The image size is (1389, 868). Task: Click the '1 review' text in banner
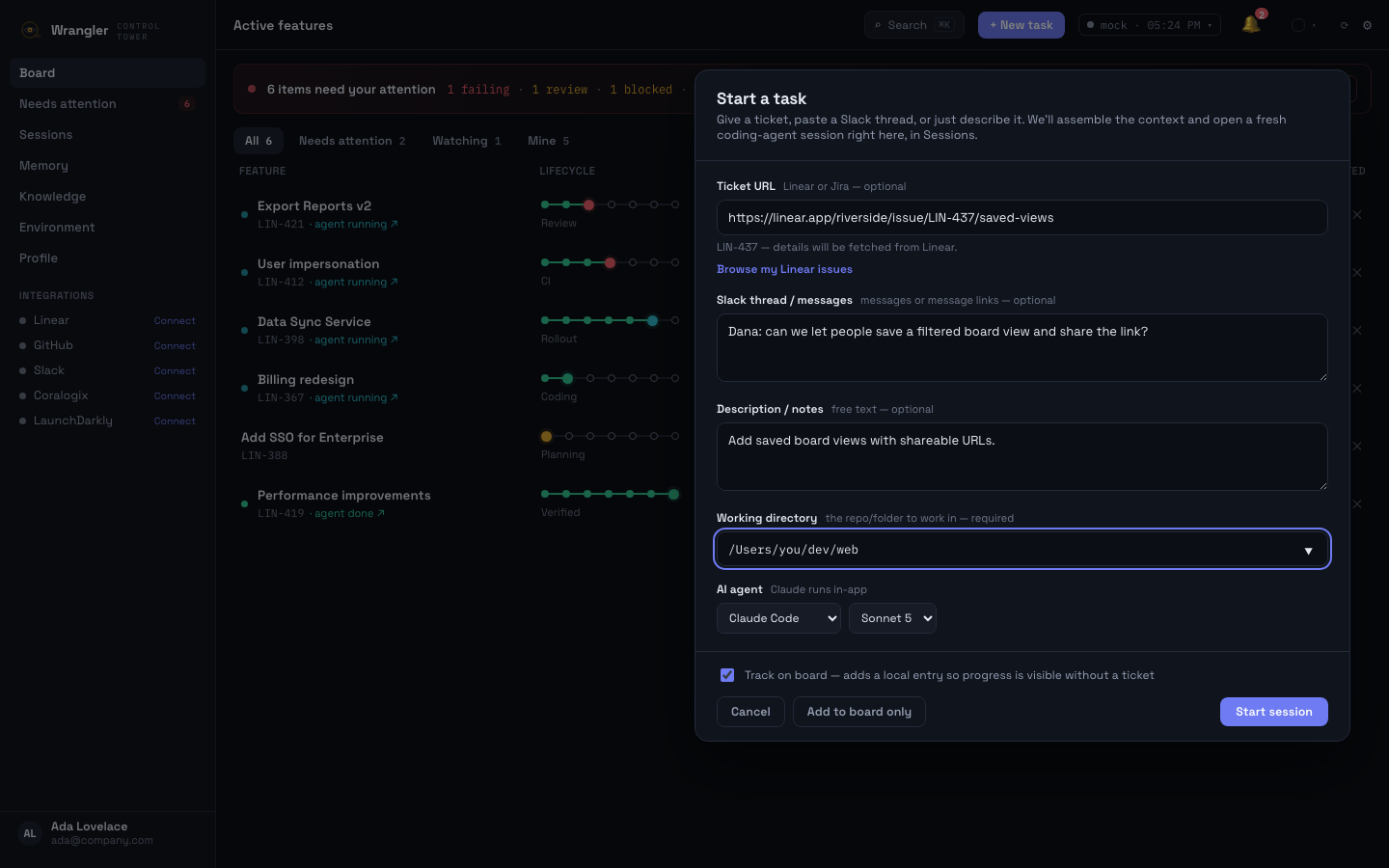click(559, 90)
